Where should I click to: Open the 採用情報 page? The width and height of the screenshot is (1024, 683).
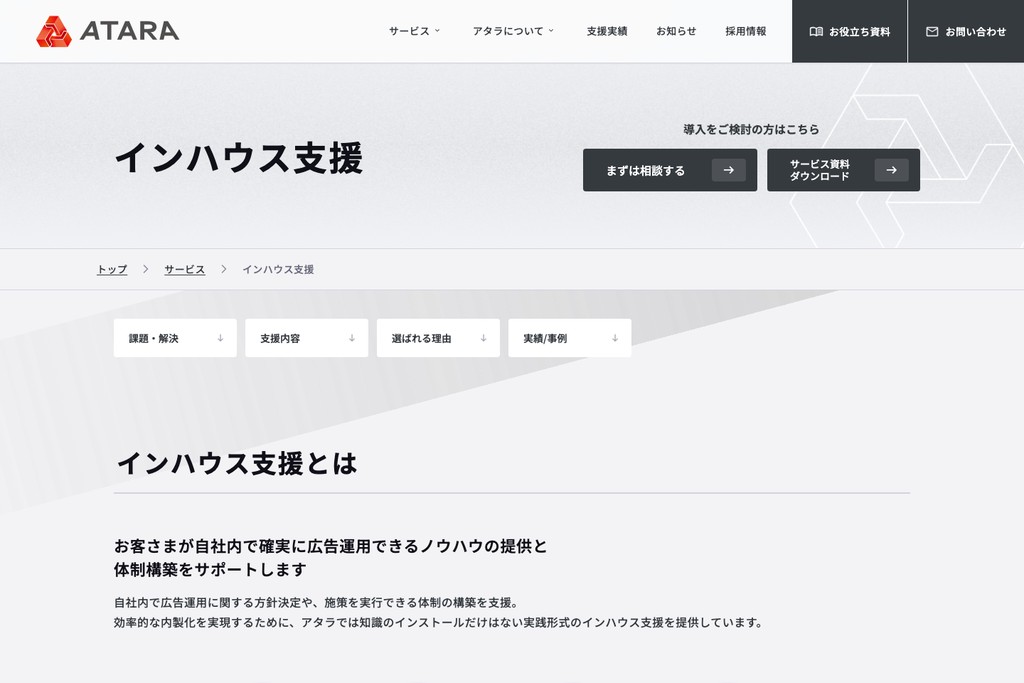[746, 31]
